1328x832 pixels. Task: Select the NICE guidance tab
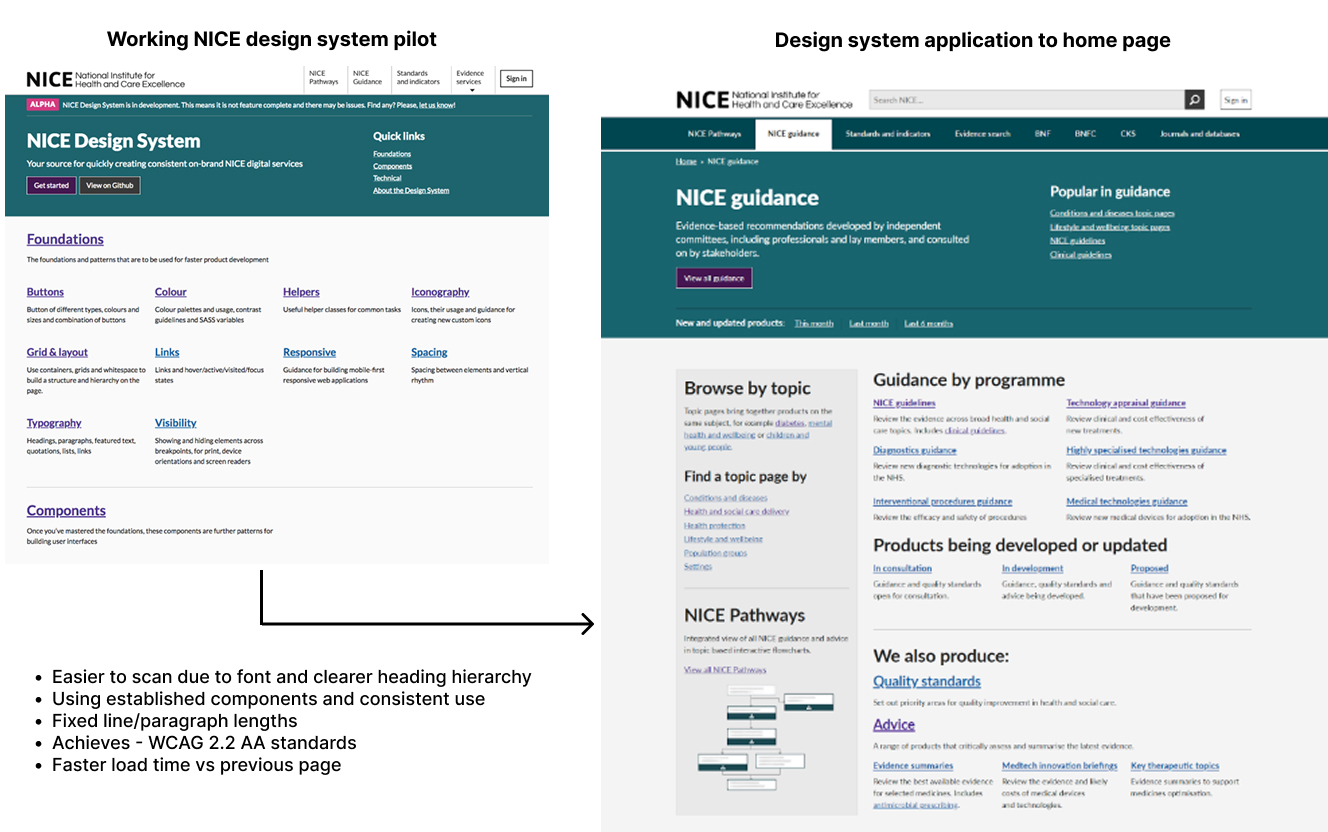(x=793, y=134)
